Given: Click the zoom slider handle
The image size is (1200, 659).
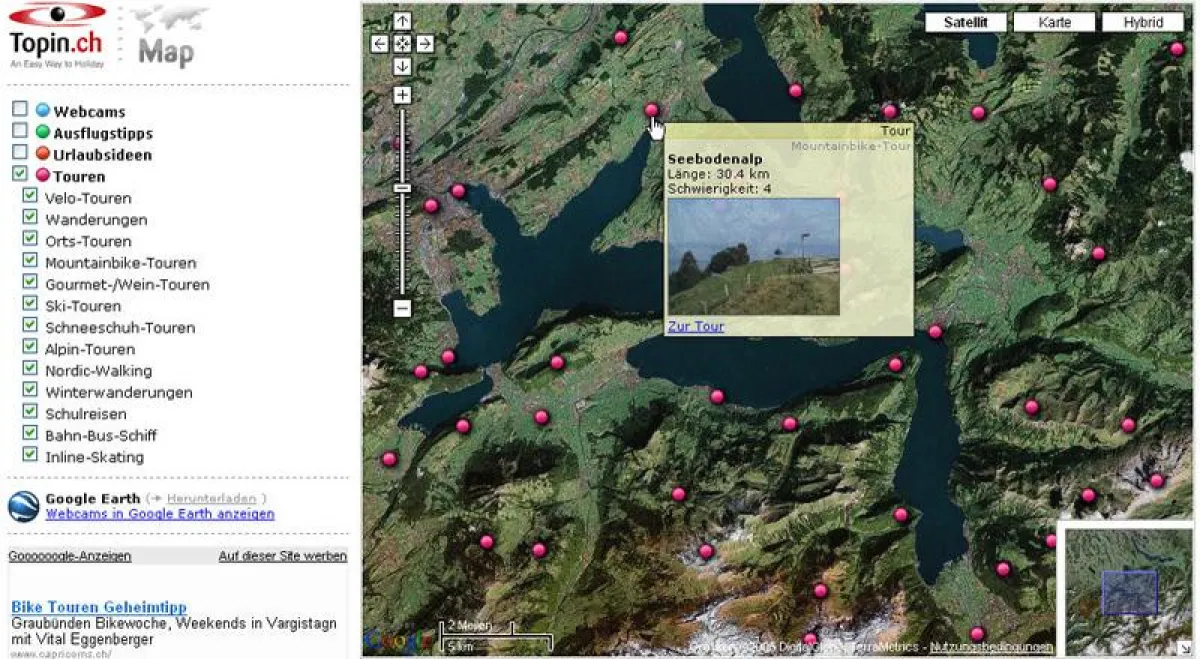Looking at the screenshot, I should [x=402, y=188].
